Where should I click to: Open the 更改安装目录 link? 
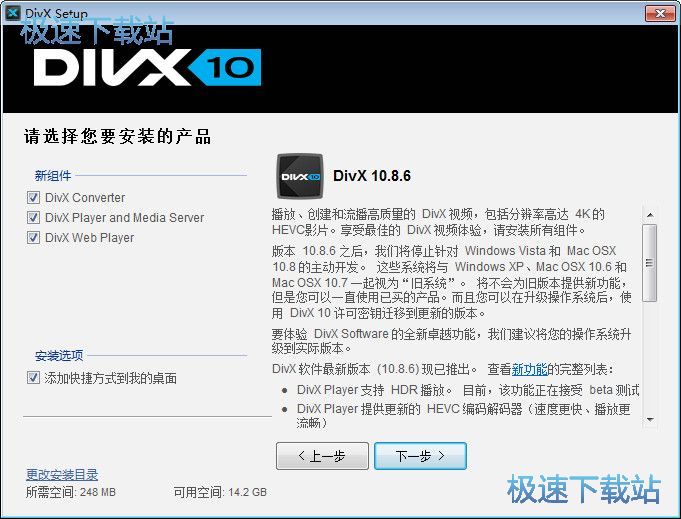(62, 475)
